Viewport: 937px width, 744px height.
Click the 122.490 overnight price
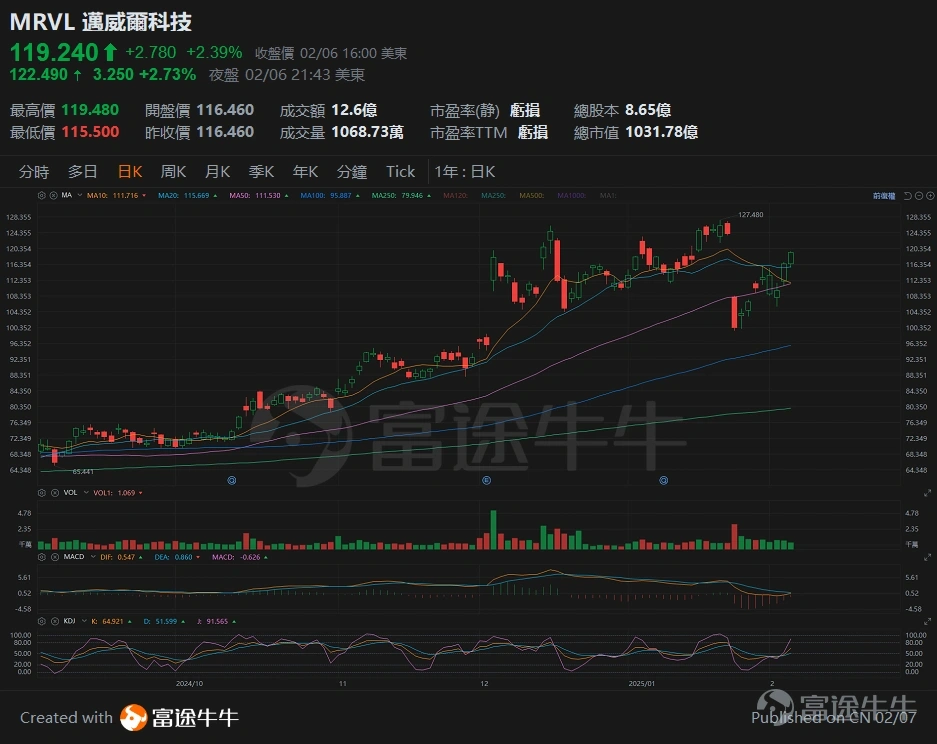pos(39,75)
